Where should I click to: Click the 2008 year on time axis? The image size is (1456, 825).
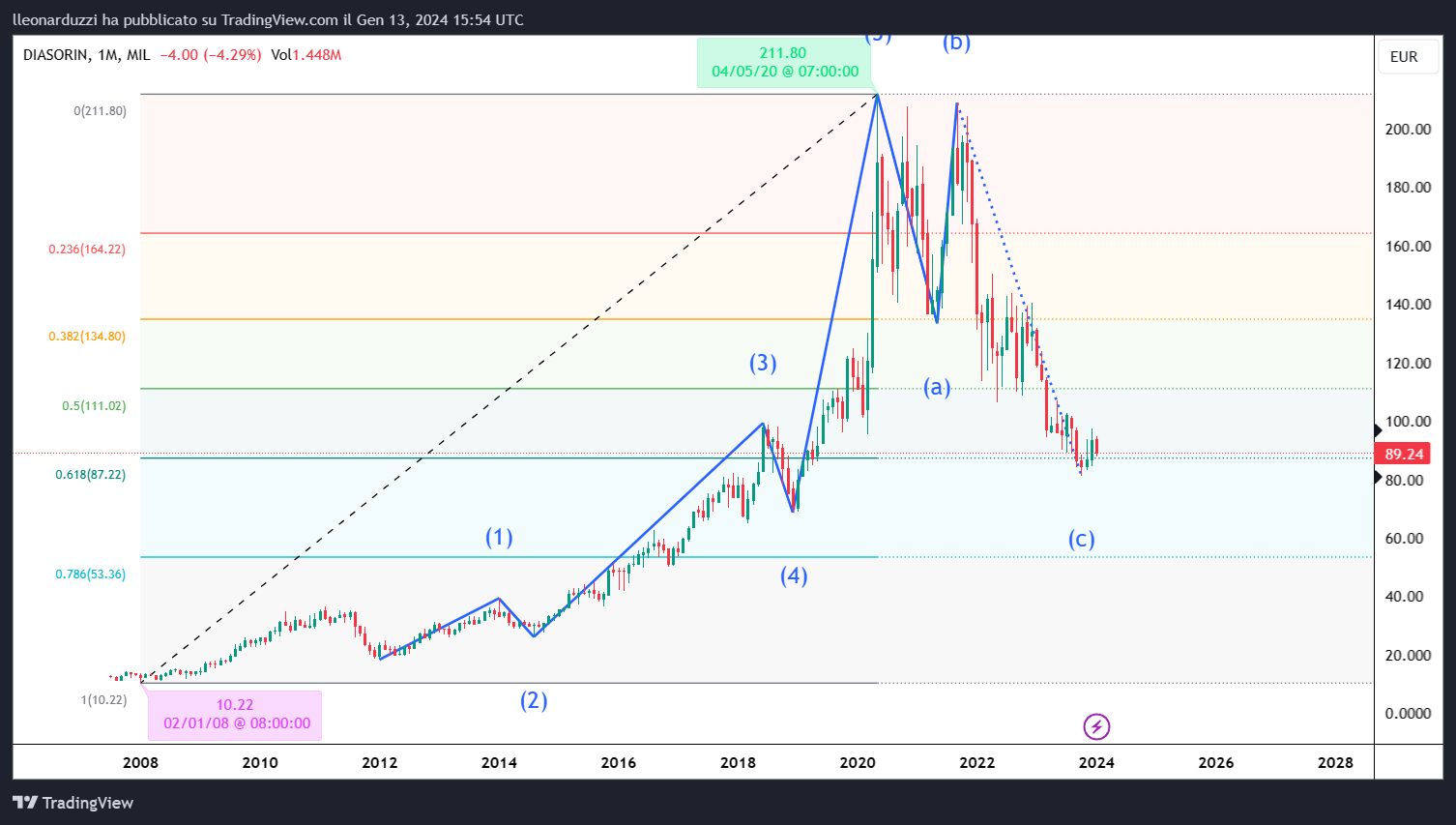[x=140, y=763]
